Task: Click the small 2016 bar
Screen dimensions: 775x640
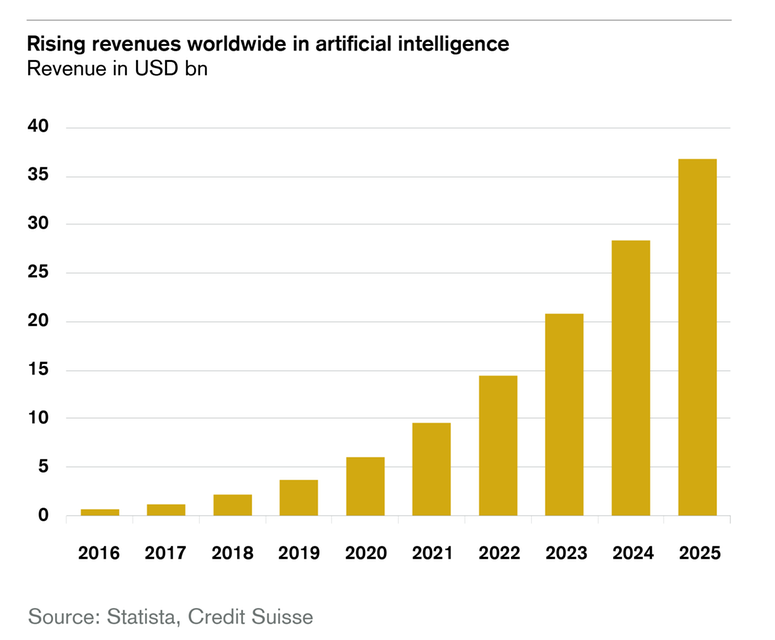Action: click(100, 512)
